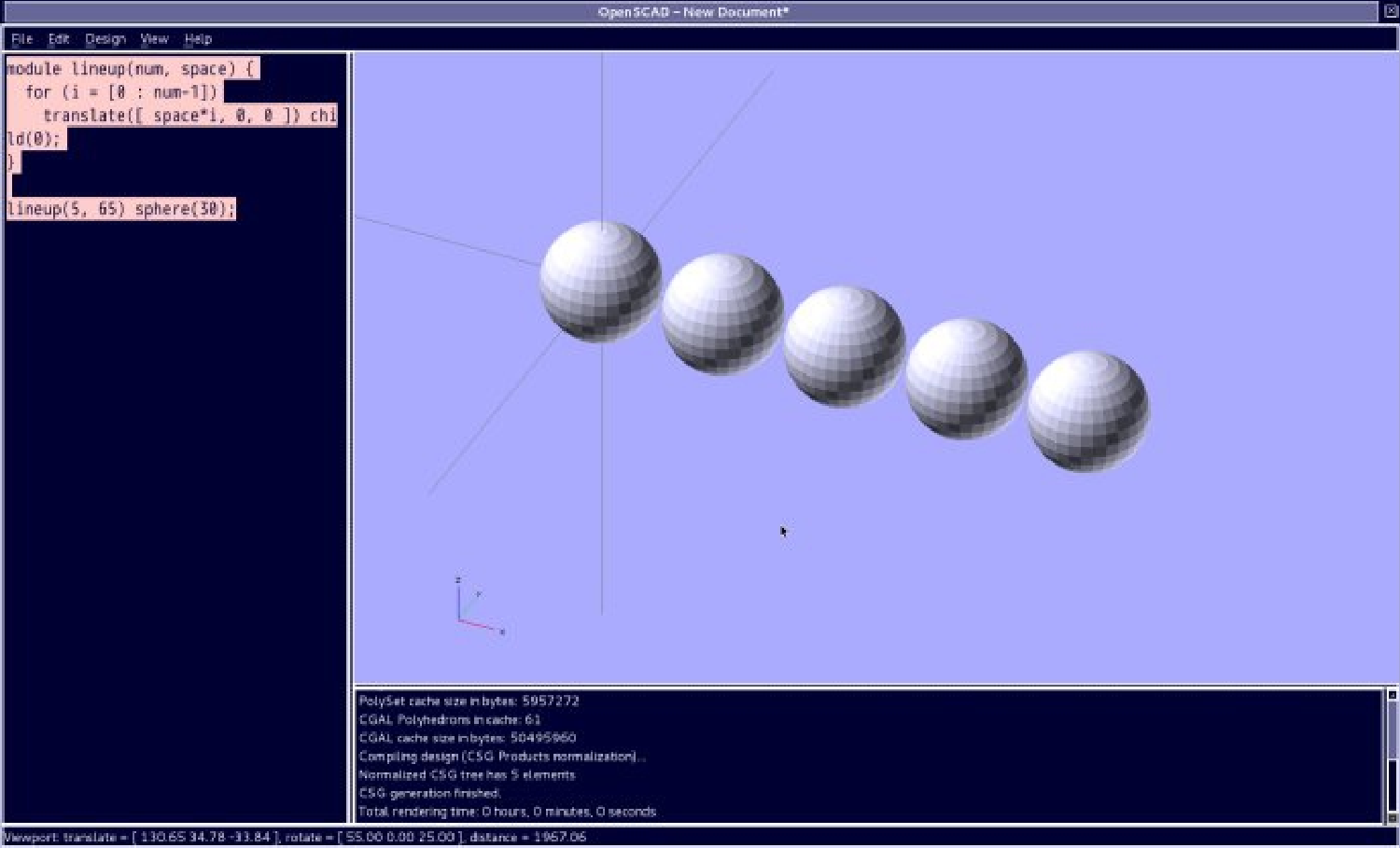Screen dimensions: 1400x848
Task: Open the Help menu
Action: tap(198, 39)
